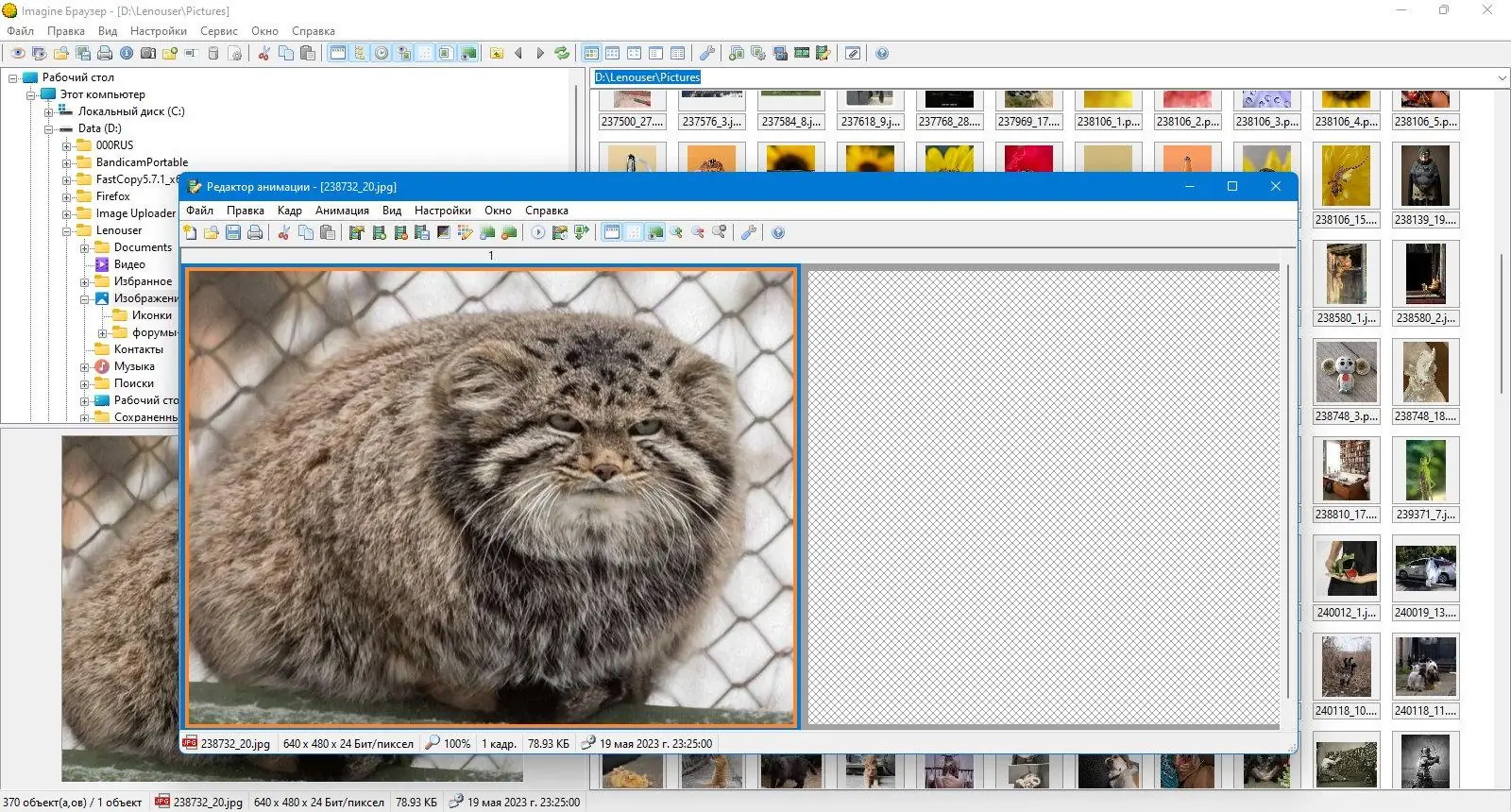Select thumbnail 240019_13 in the browser

click(1425, 576)
